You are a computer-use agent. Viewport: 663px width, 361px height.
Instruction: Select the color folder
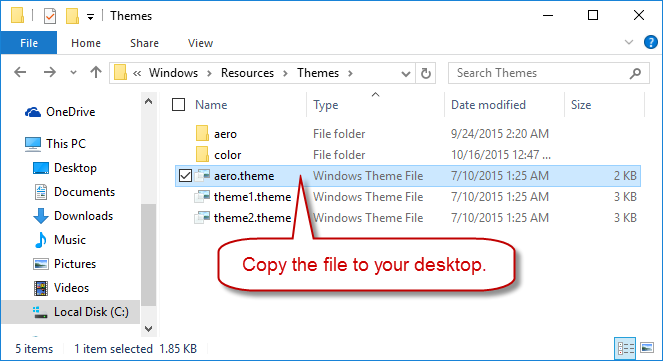[x=227, y=155]
